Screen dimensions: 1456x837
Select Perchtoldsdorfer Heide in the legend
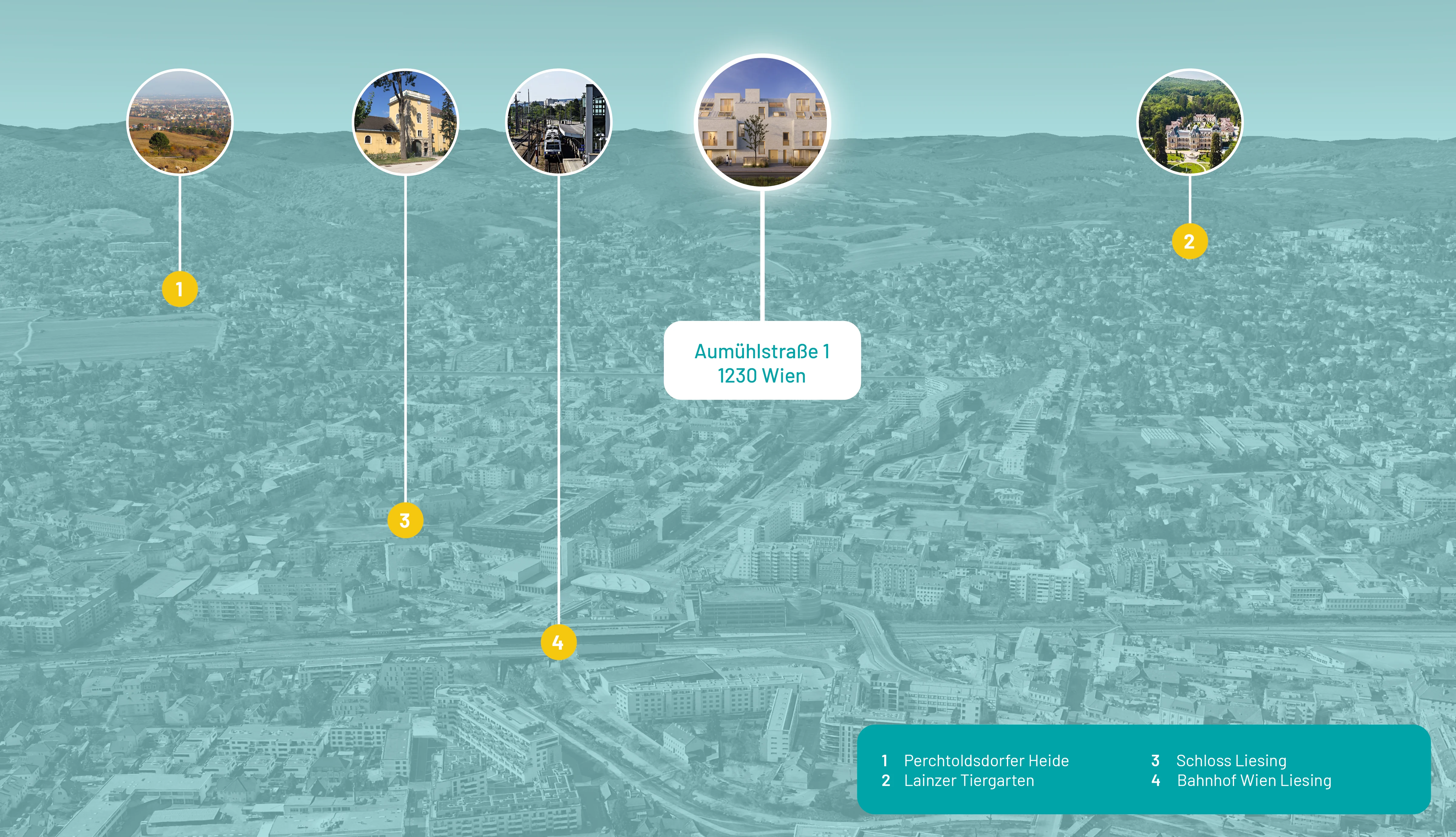coord(986,760)
